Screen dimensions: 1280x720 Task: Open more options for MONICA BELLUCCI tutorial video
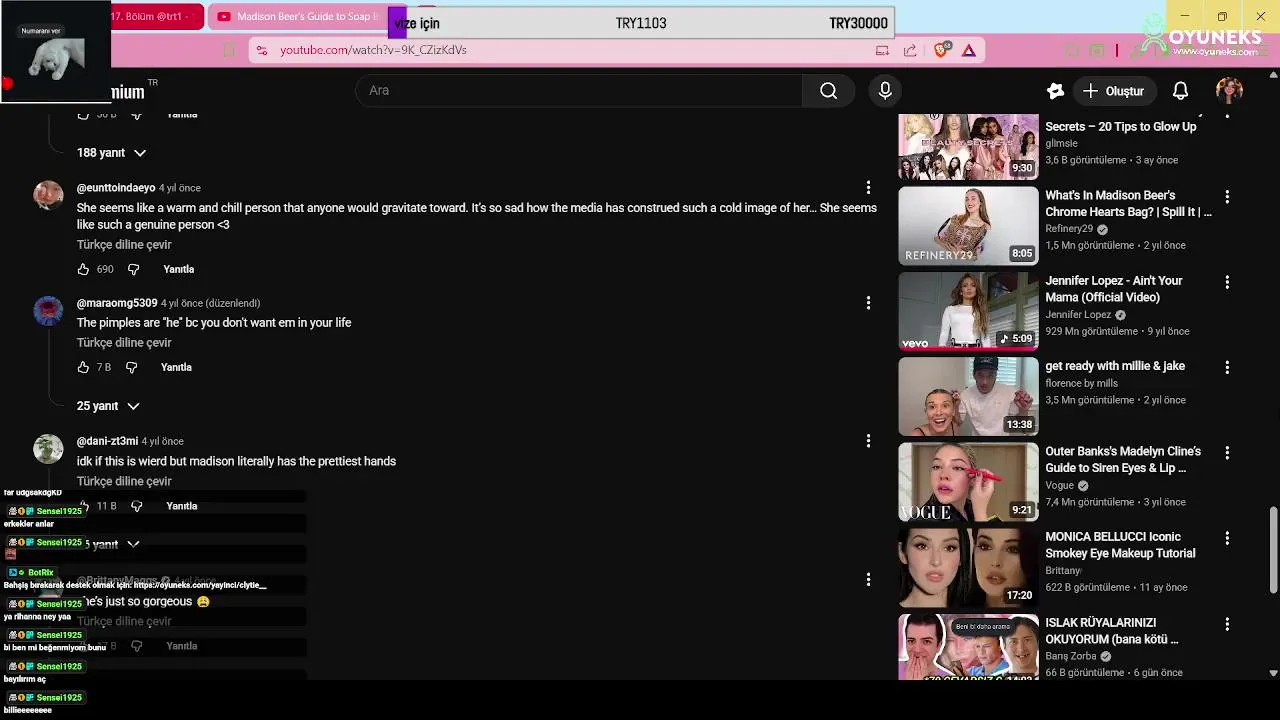(x=1227, y=538)
